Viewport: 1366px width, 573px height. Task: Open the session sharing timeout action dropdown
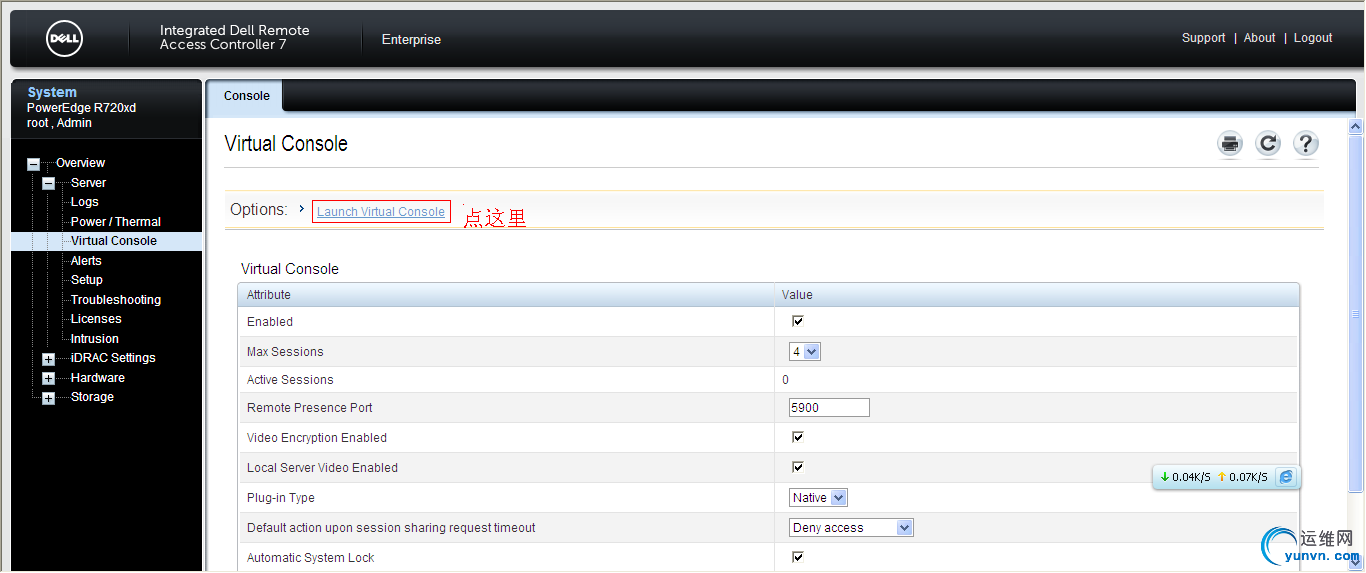[851, 528]
